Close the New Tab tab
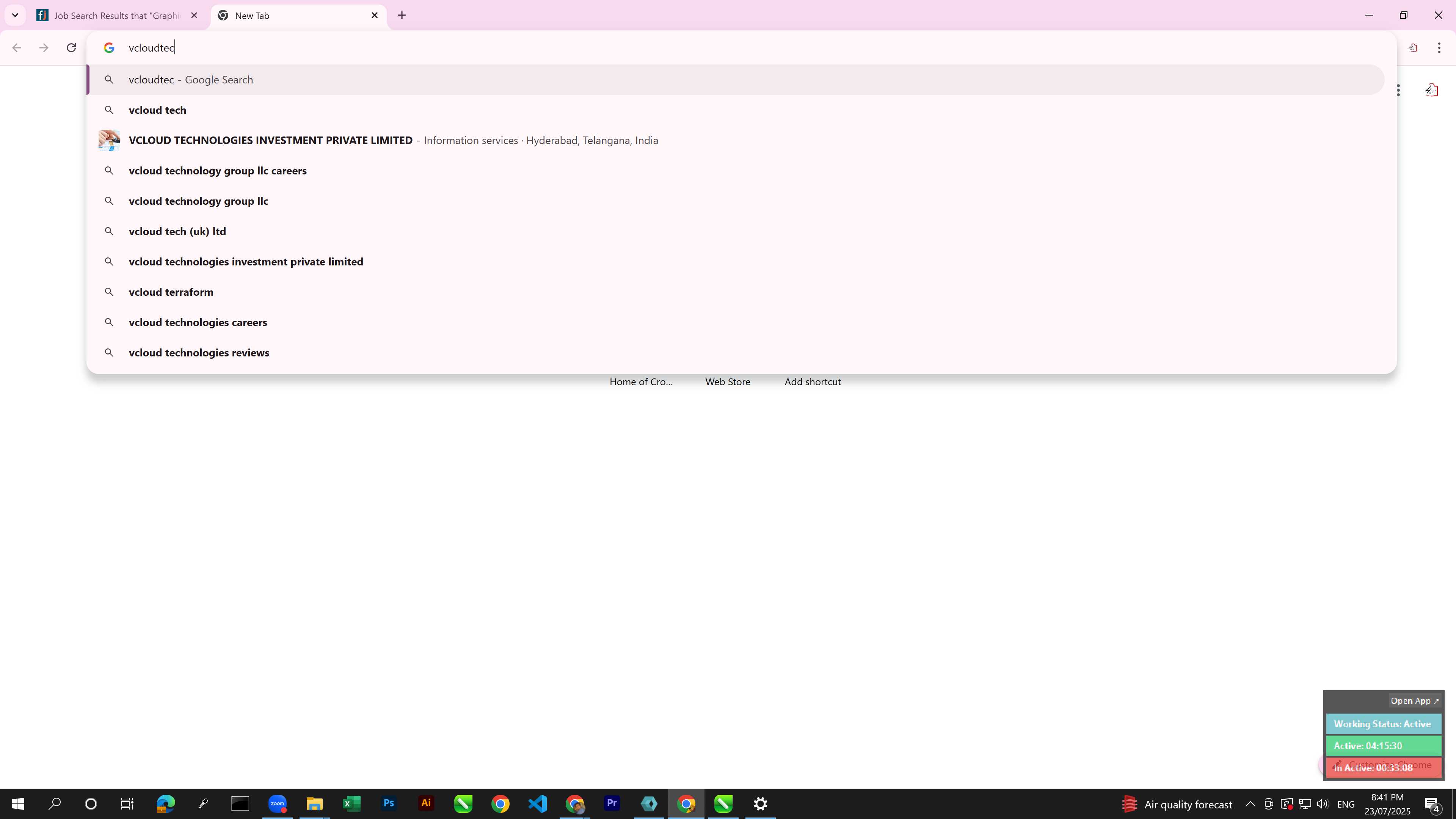Image resolution: width=1456 pixels, height=819 pixels. [375, 15]
